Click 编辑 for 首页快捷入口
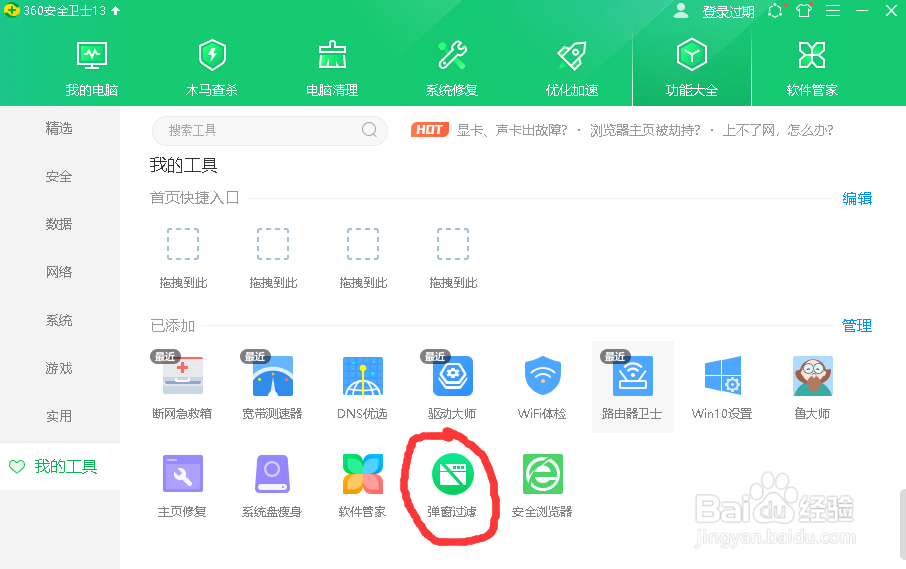Screen dimensions: 906x569 (857, 198)
